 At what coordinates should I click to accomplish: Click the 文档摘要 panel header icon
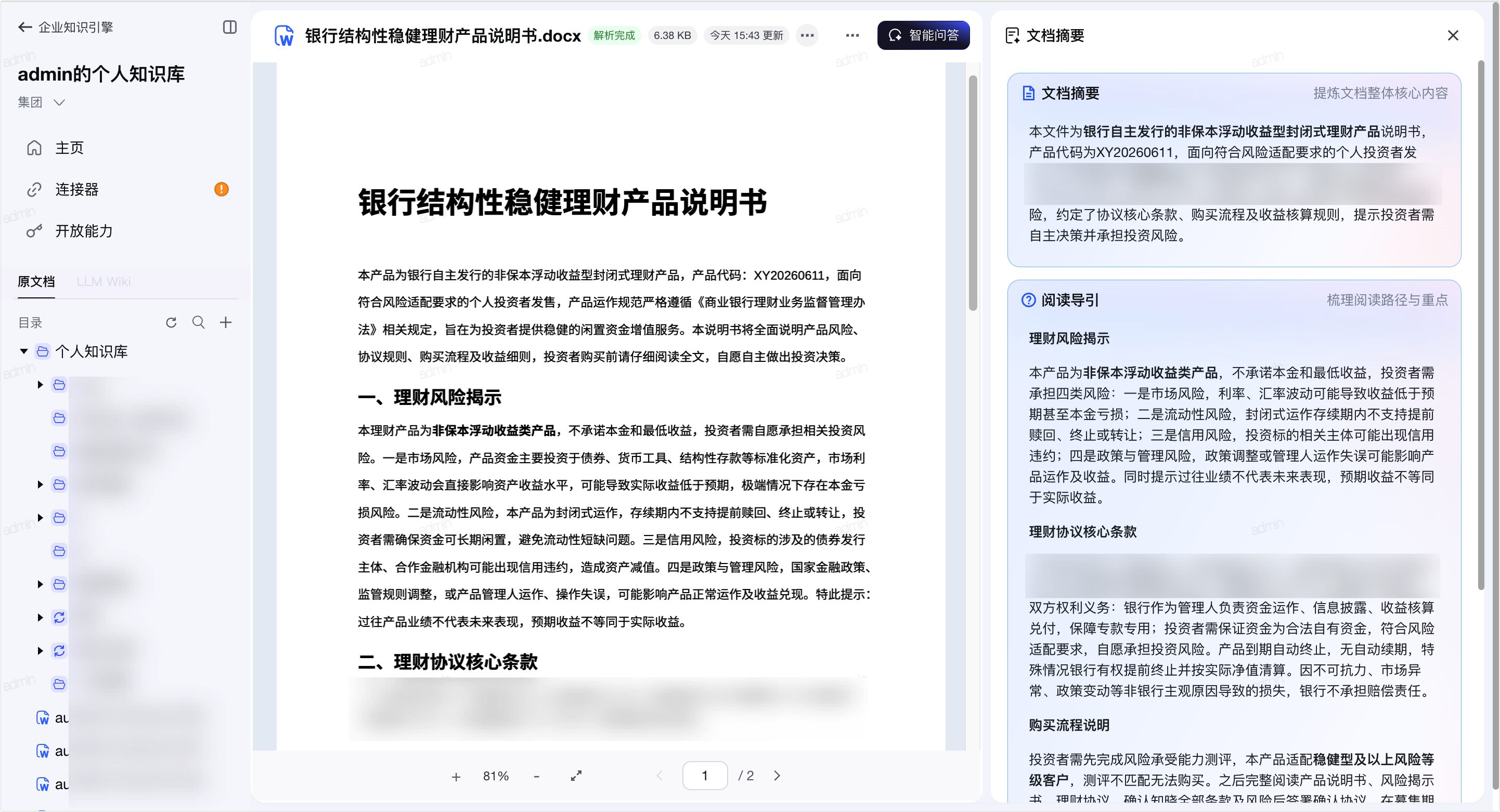point(1012,35)
